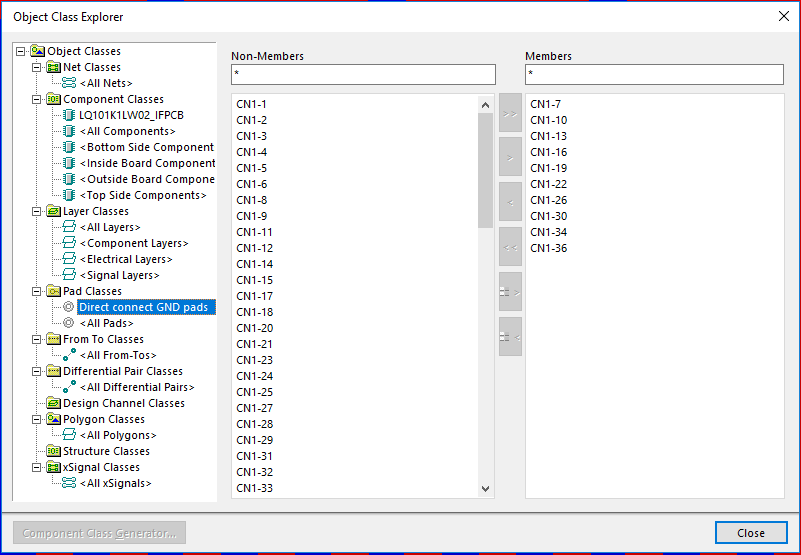
Task: Collapse the Polygon Classes node
Action: click(x=36, y=420)
